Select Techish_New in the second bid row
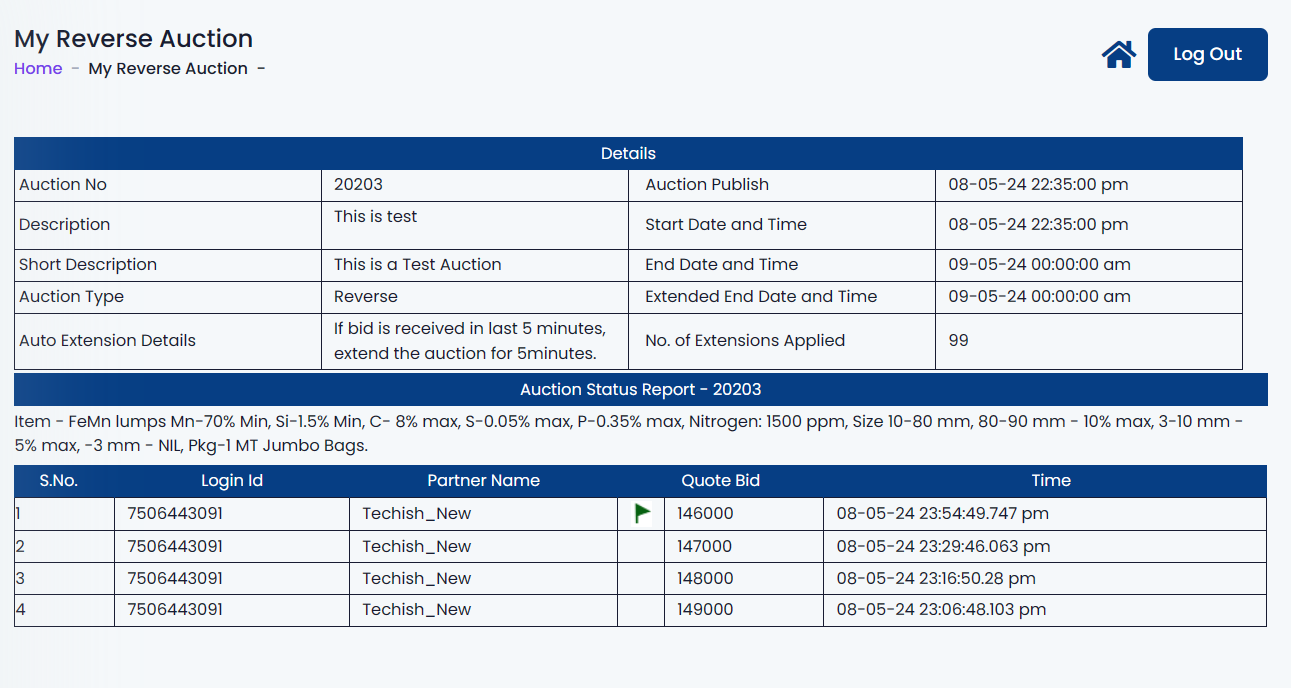The image size is (1291, 688). 416,547
